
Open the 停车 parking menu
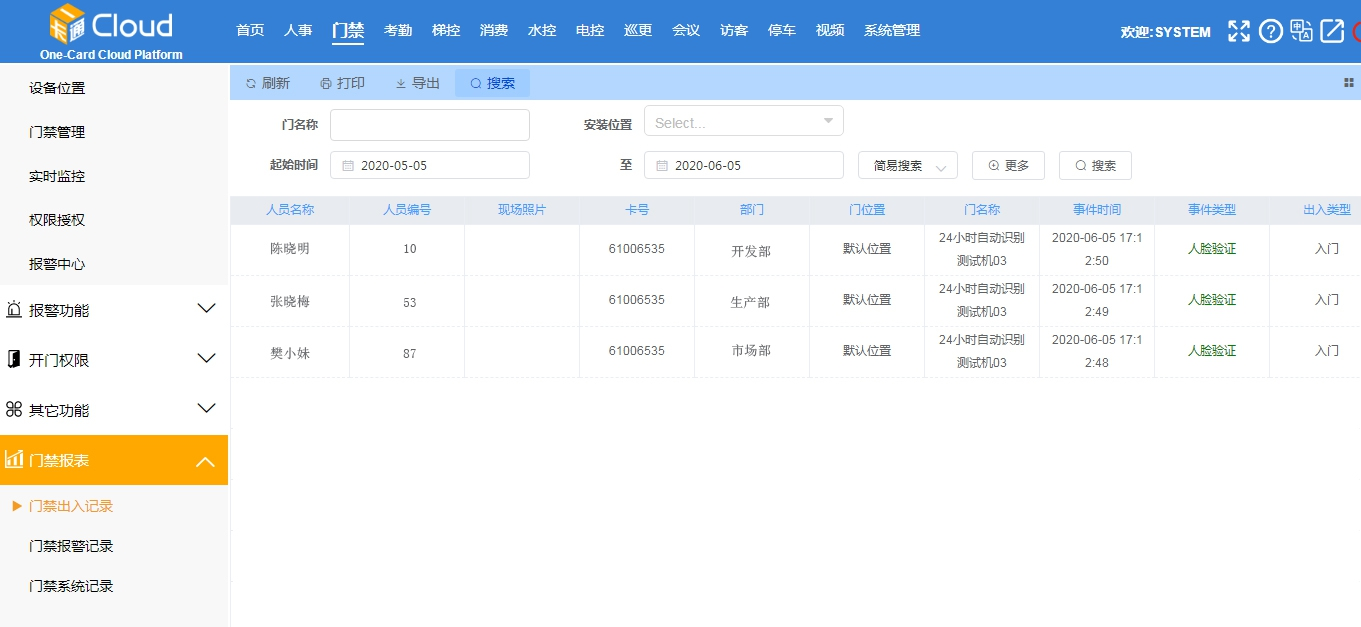coord(782,31)
